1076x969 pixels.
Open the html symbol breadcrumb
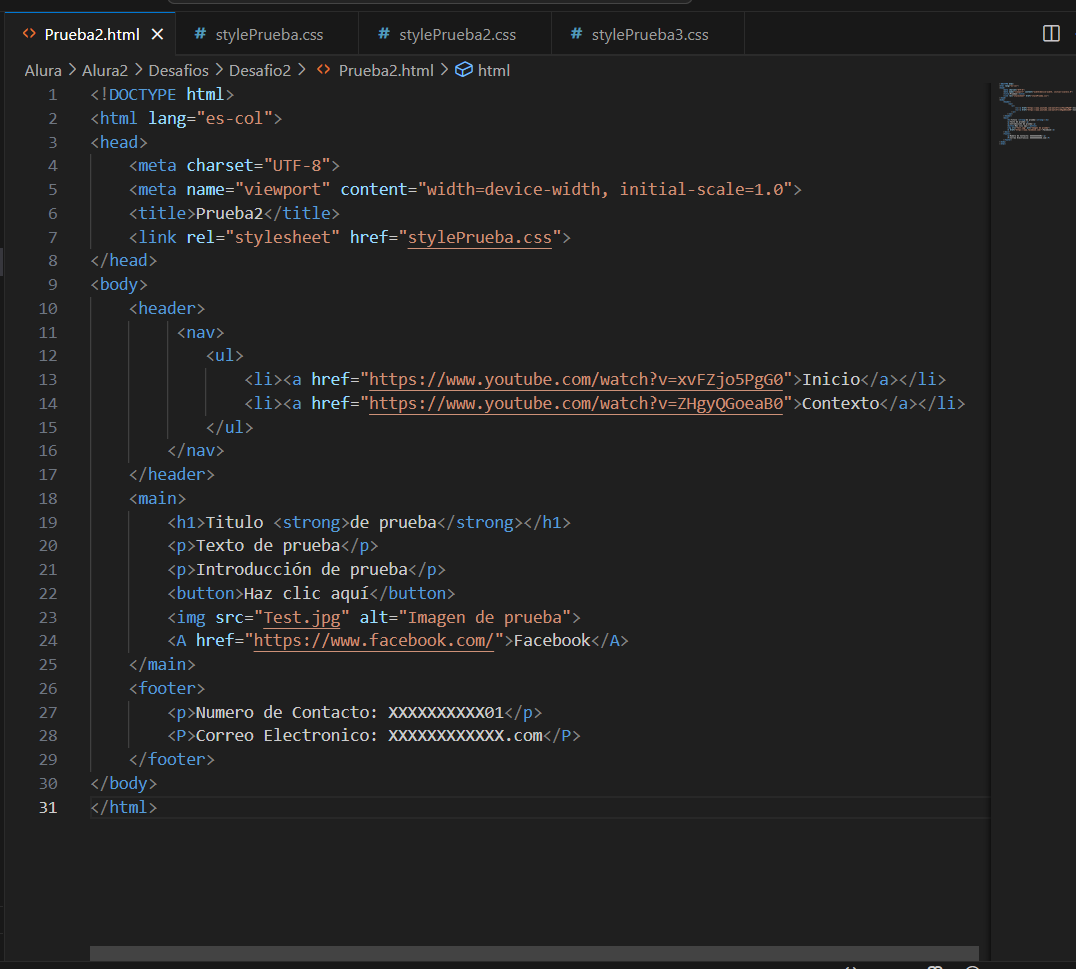pyautogui.click(x=493, y=71)
